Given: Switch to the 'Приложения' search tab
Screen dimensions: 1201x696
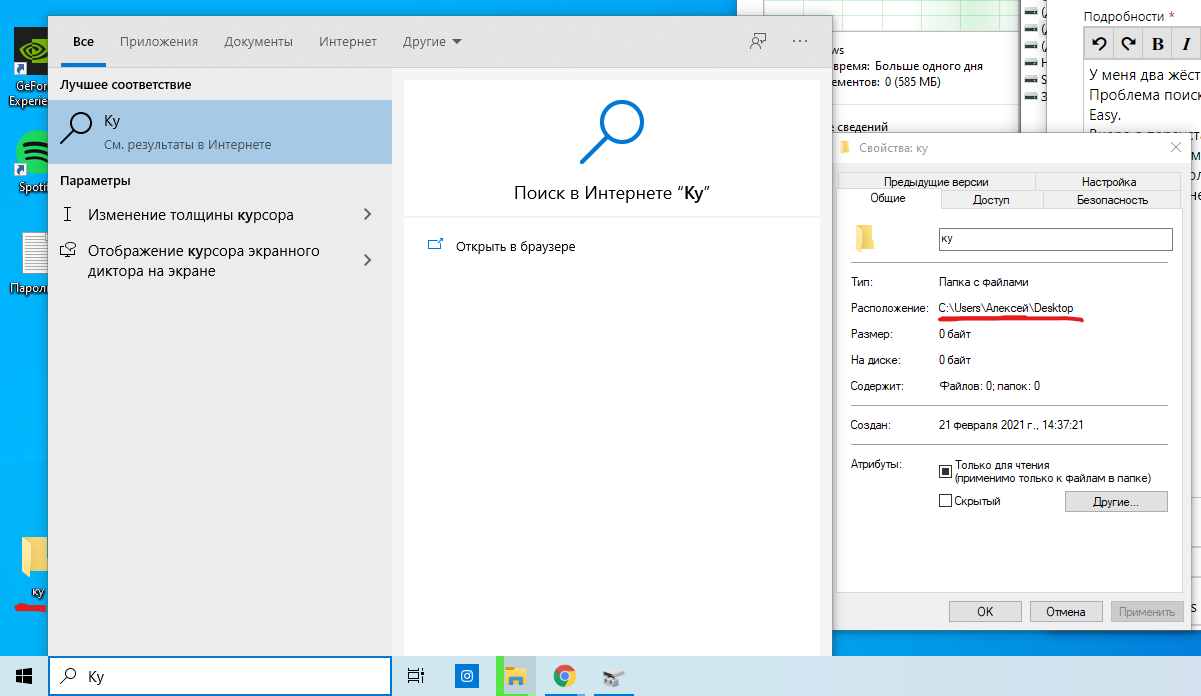Looking at the screenshot, I should pos(159,42).
